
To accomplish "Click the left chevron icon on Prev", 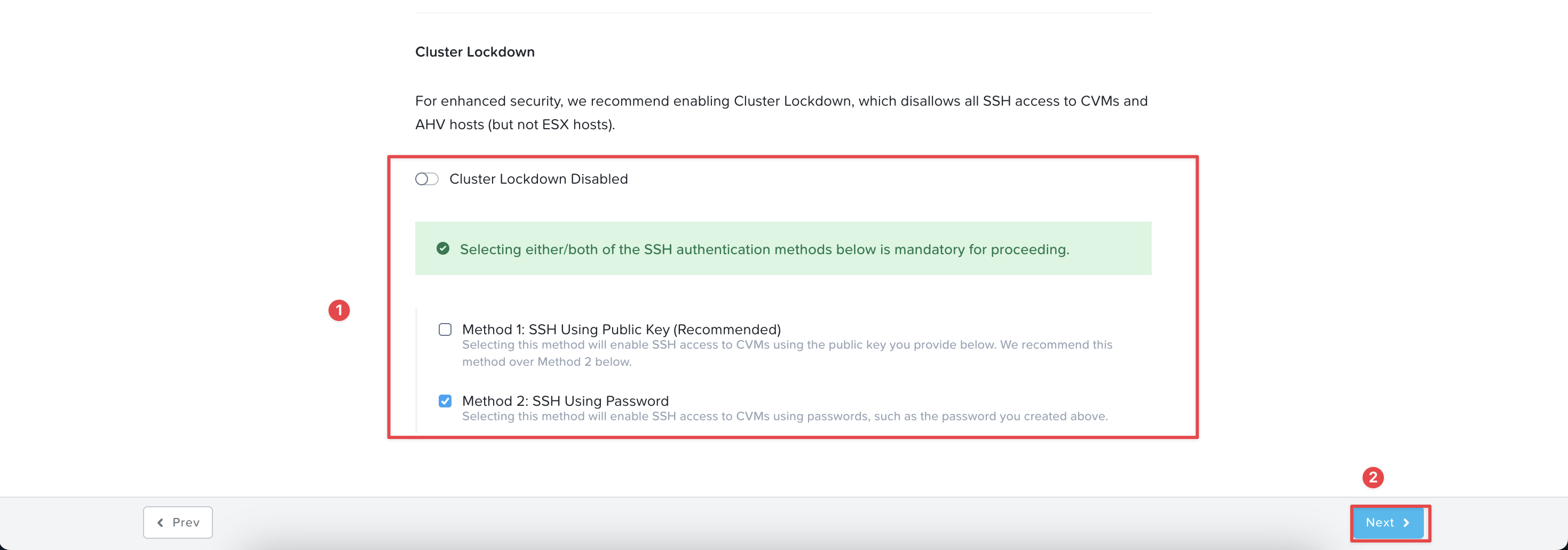I will tap(160, 523).
